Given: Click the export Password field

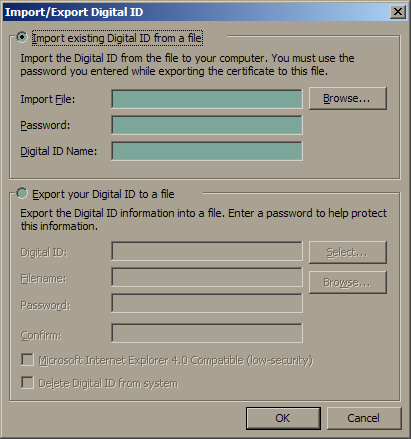Looking at the screenshot, I should tap(207, 303).
